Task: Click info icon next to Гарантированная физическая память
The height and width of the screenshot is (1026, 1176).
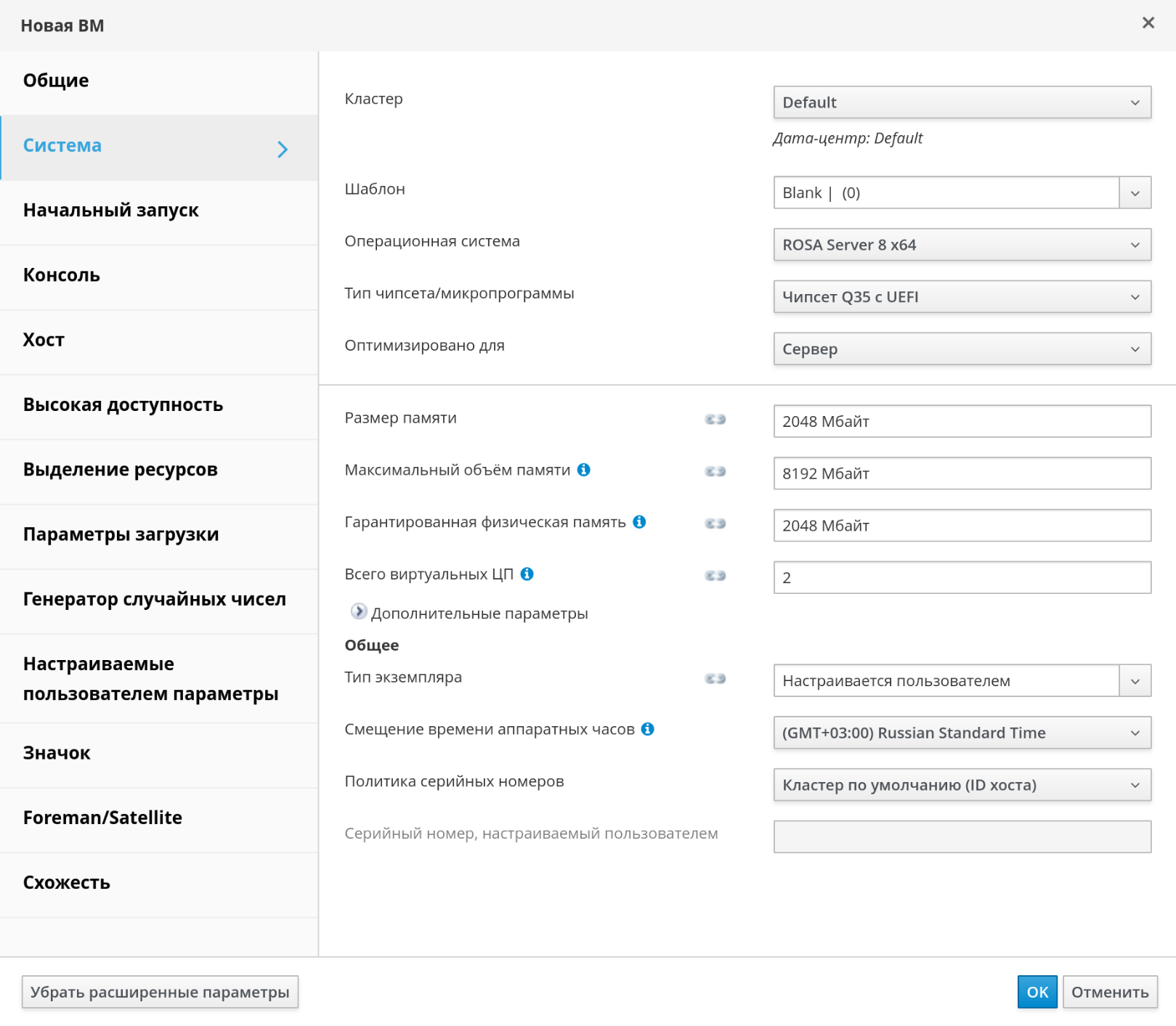Action: [x=639, y=522]
